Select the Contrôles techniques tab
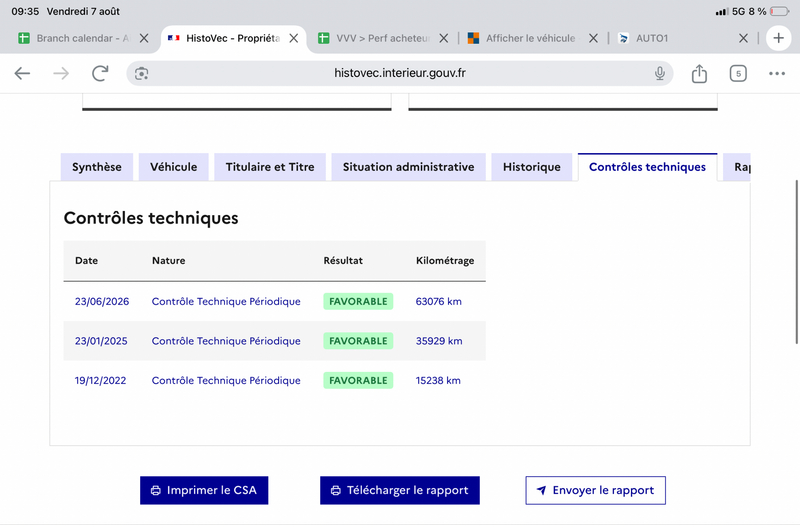This screenshot has height=525, width=800. tap(647, 167)
